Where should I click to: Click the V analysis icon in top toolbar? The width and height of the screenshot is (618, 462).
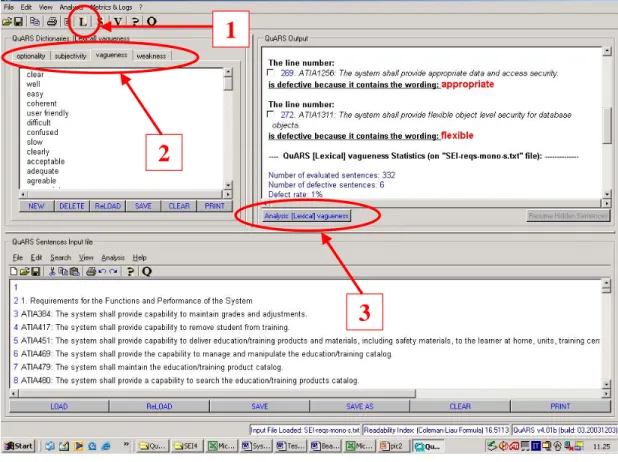pos(117,22)
